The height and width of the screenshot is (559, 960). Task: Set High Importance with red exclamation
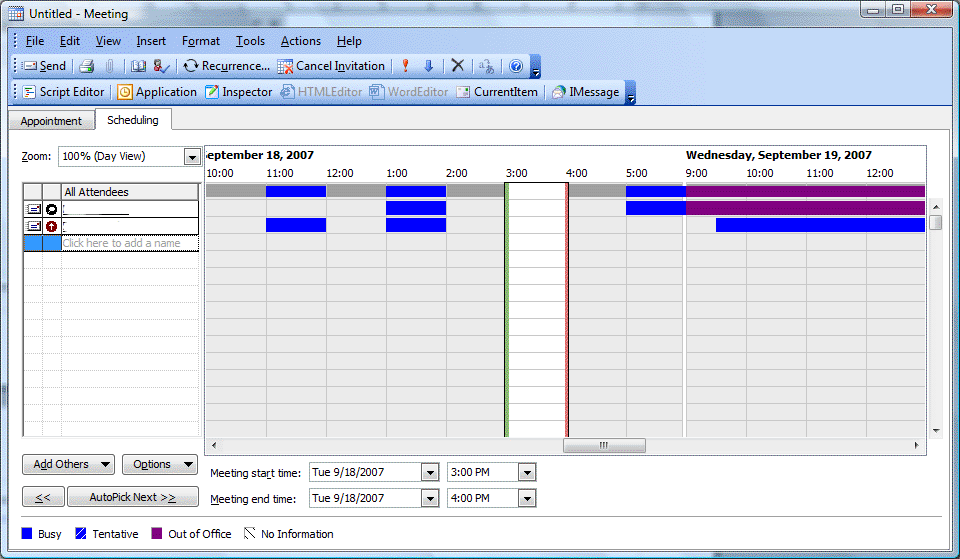(405, 66)
